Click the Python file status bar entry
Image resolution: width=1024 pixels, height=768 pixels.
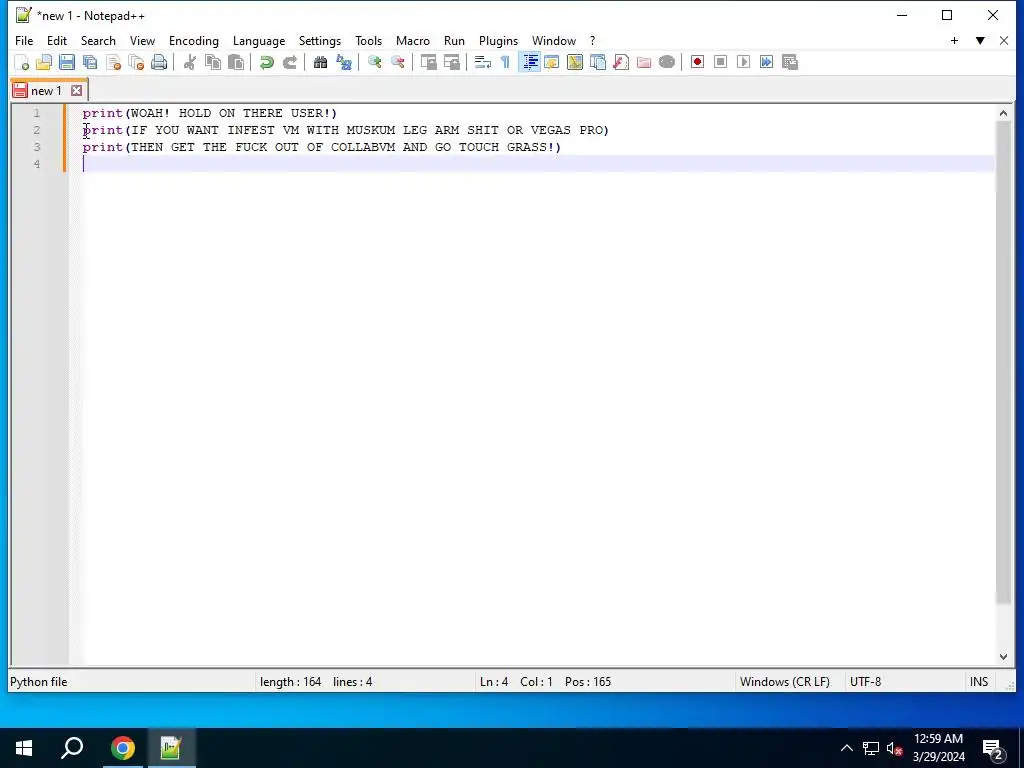39,682
